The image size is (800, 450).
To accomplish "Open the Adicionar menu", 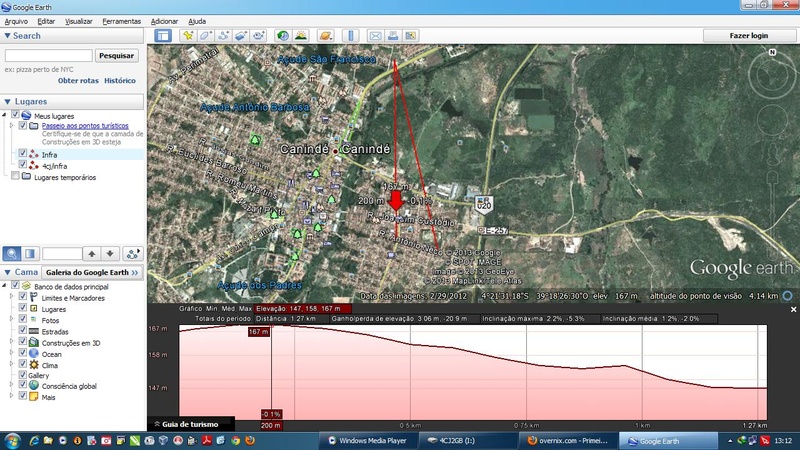I will 164,21.
